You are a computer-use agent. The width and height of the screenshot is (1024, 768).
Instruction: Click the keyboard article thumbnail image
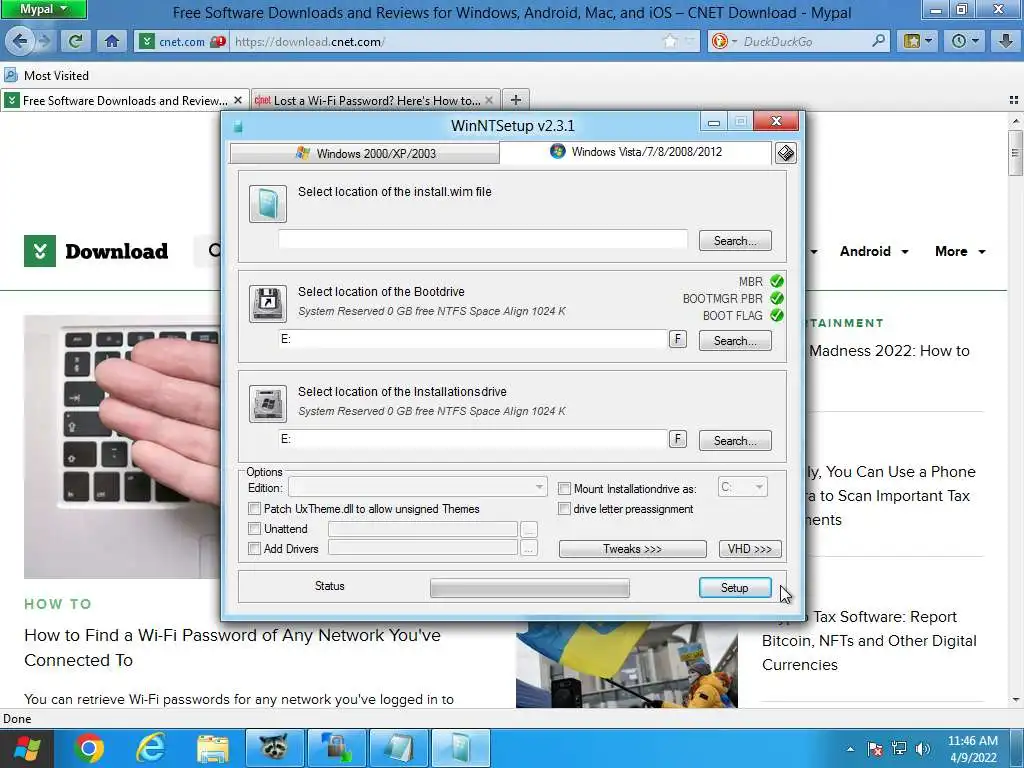[122, 447]
